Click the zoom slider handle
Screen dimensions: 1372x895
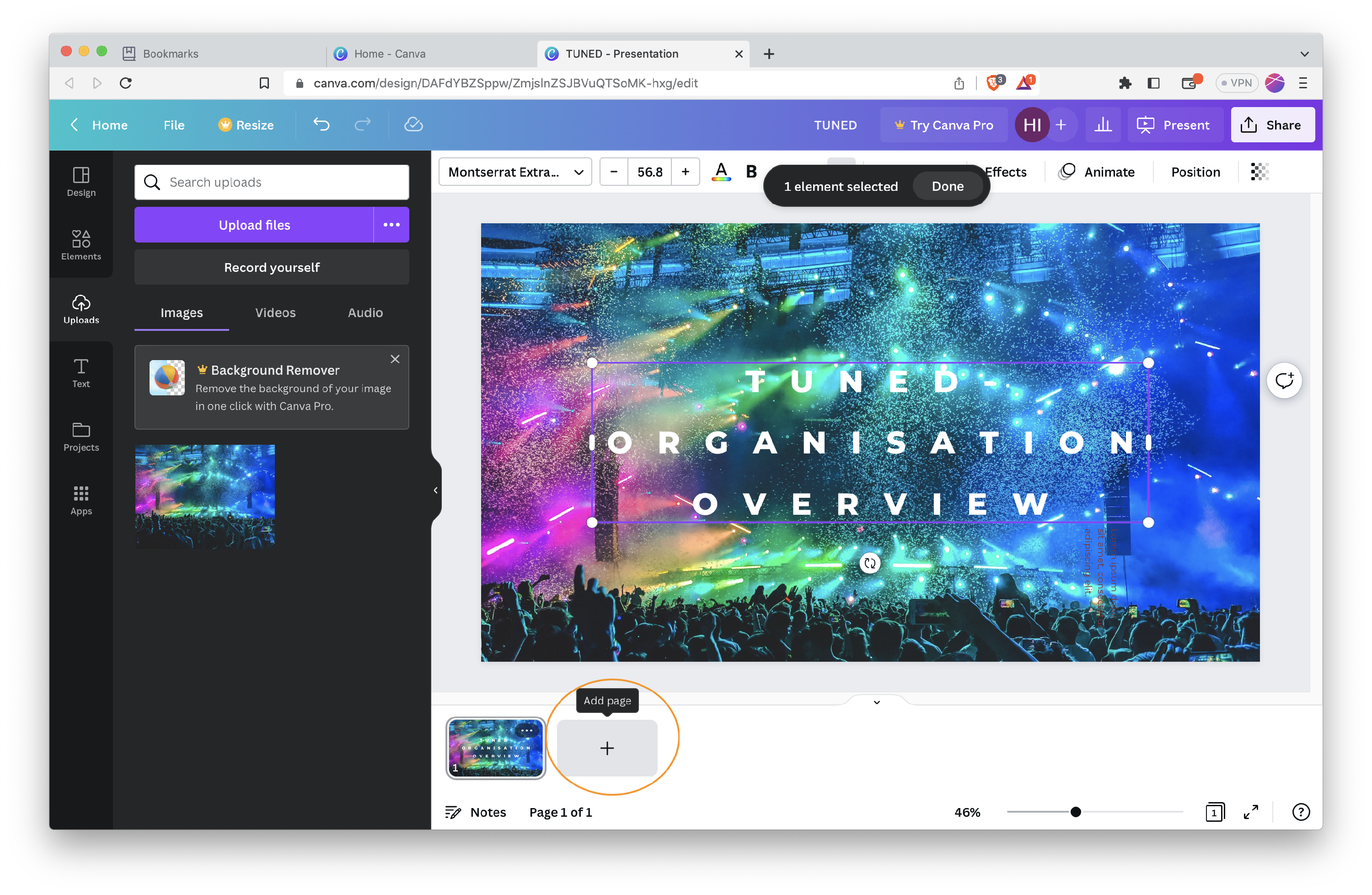(1075, 812)
